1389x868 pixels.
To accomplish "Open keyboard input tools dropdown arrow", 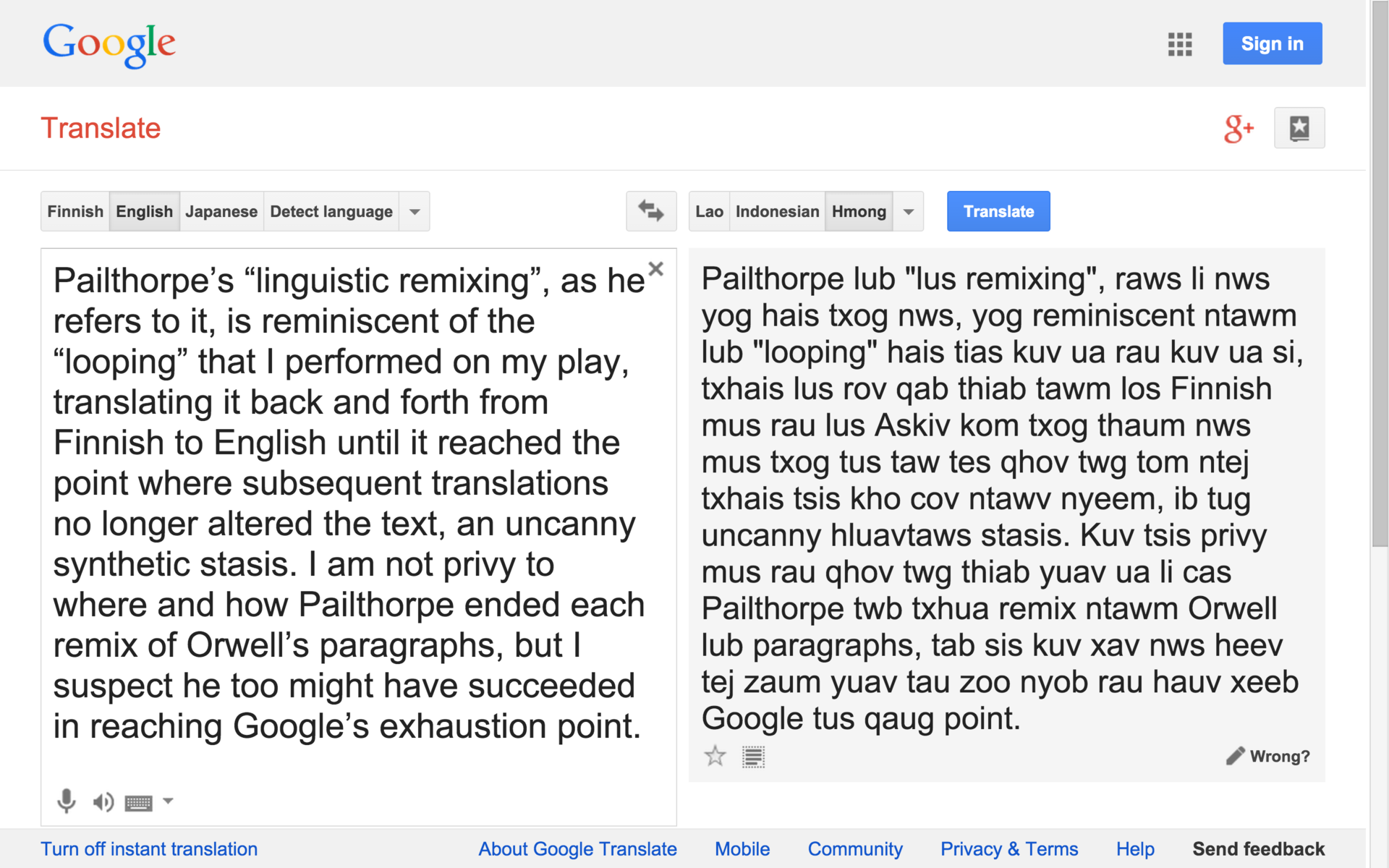I will pyautogui.click(x=168, y=801).
